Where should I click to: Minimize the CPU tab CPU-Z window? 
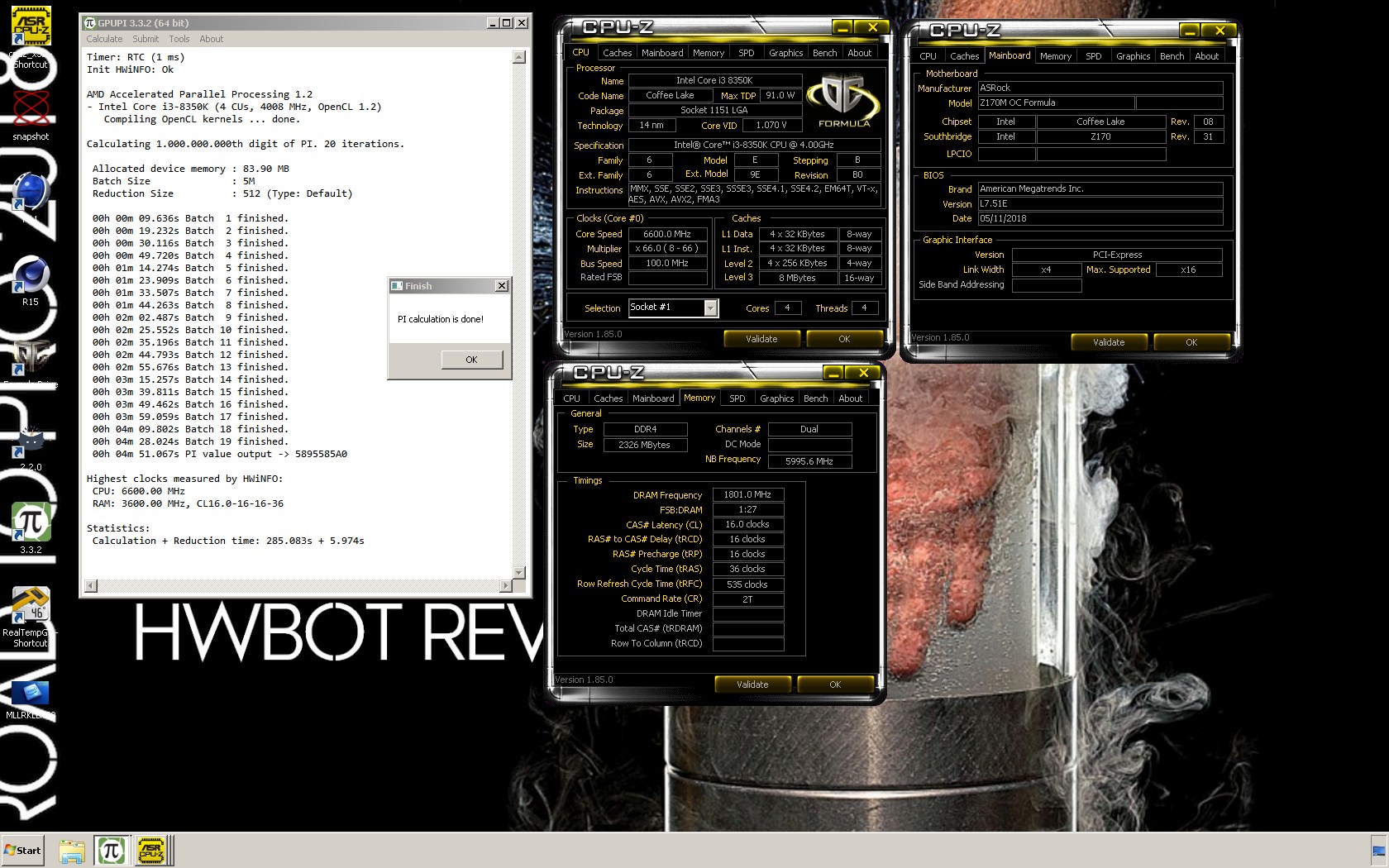click(843, 27)
